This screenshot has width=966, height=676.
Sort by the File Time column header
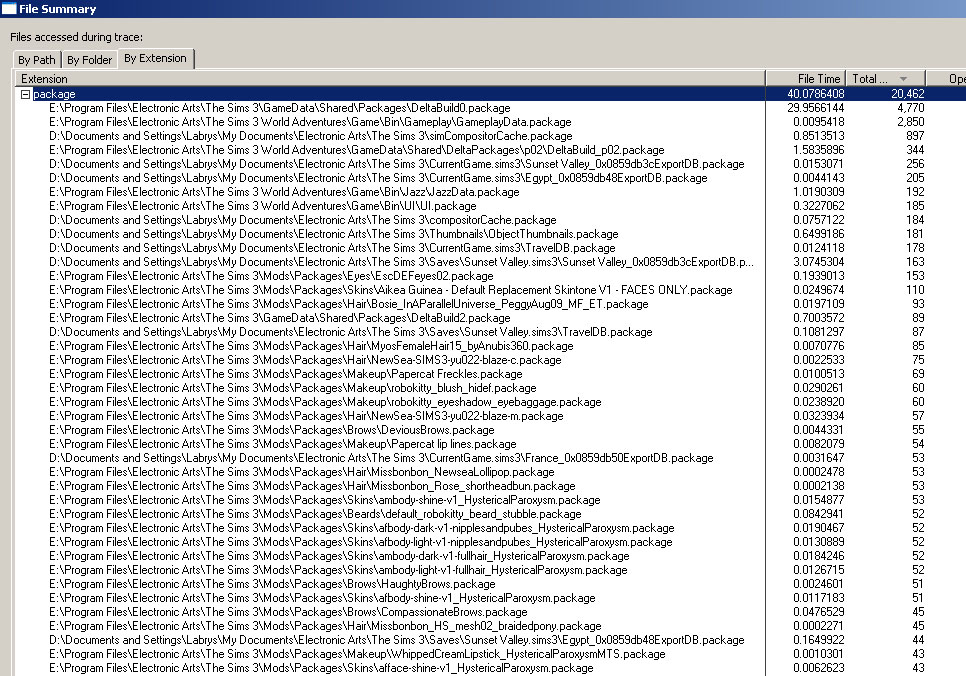click(806, 78)
